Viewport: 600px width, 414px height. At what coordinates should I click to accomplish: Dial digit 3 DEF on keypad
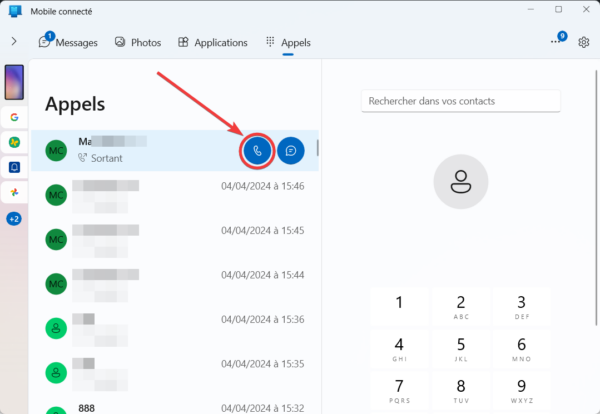(x=522, y=306)
